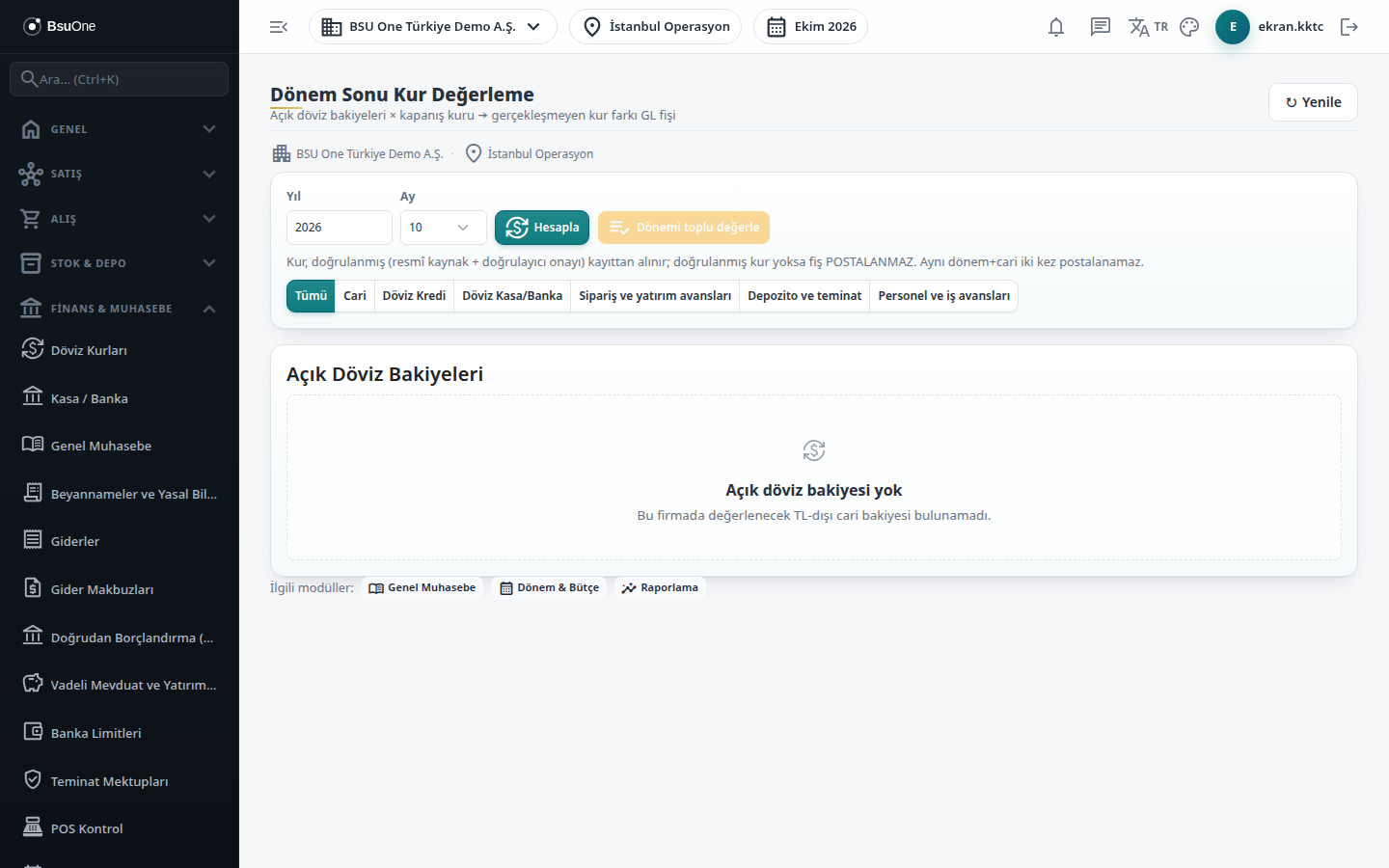
Task: Open Doğrudan Borçlandırma sidebar item
Action: (120, 637)
